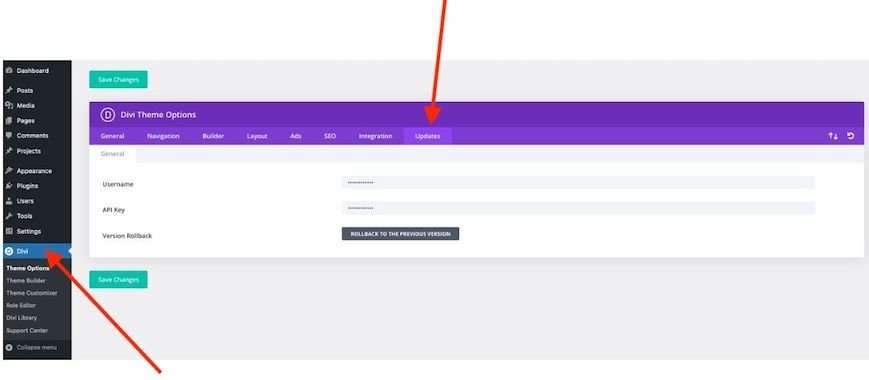The width and height of the screenshot is (869, 380).
Task: Open the Integration tab
Action: 375,136
